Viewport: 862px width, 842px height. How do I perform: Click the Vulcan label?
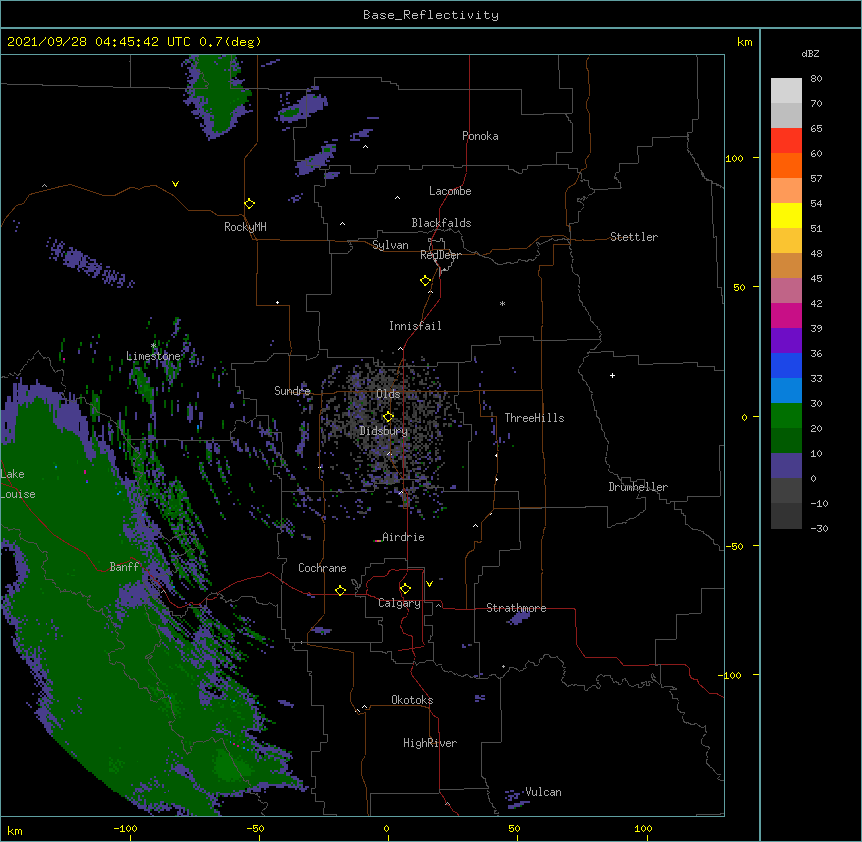click(543, 792)
